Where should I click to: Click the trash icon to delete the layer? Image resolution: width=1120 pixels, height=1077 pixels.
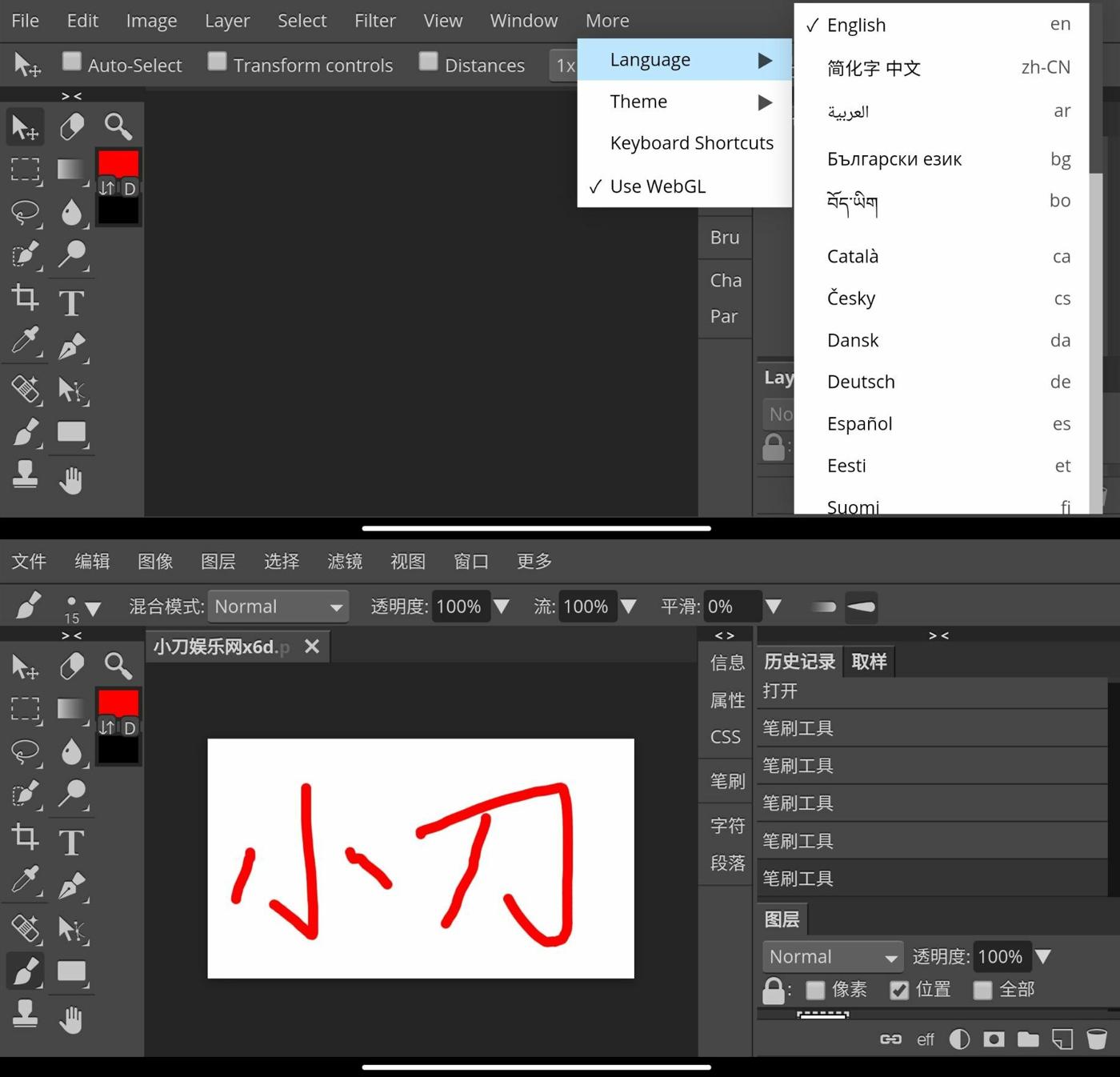click(x=1097, y=1039)
